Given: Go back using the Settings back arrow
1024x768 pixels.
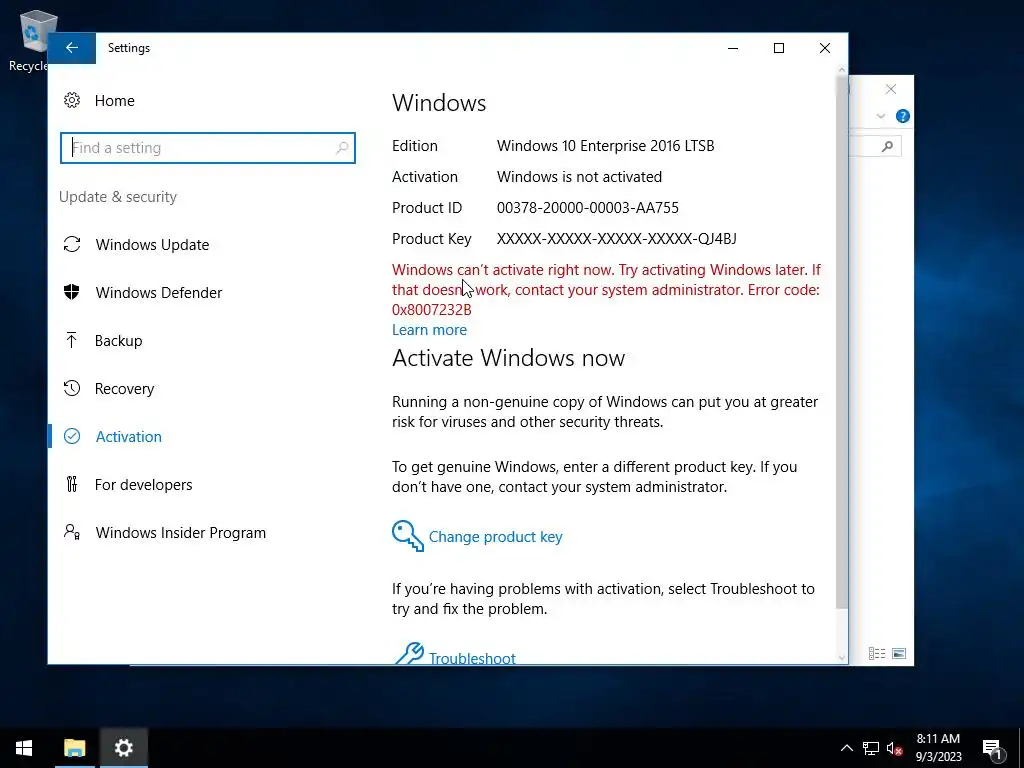Looking at the screenshot, I should [x=72, y=48].
